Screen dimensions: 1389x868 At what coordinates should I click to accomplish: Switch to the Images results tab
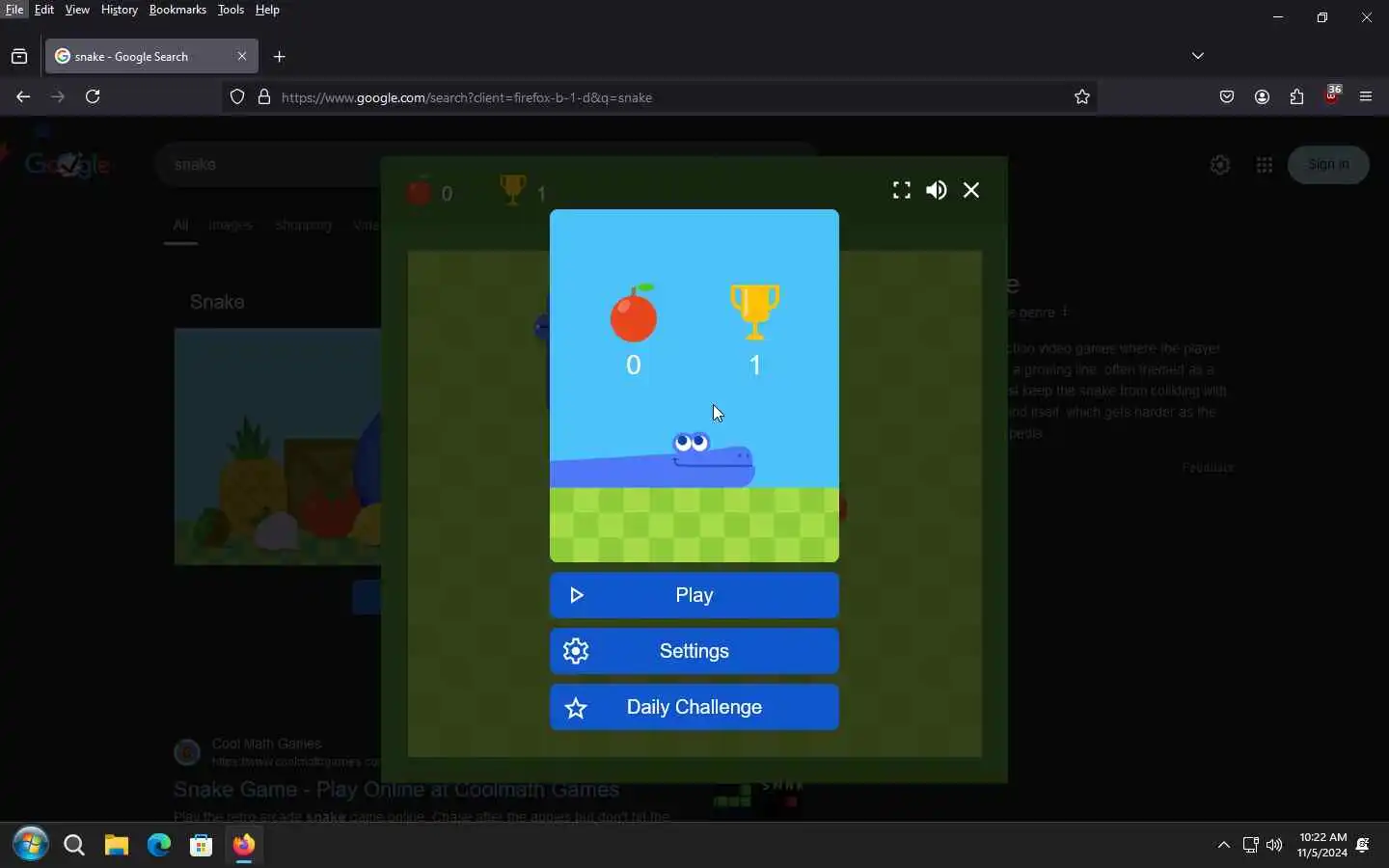pos(231,225)
